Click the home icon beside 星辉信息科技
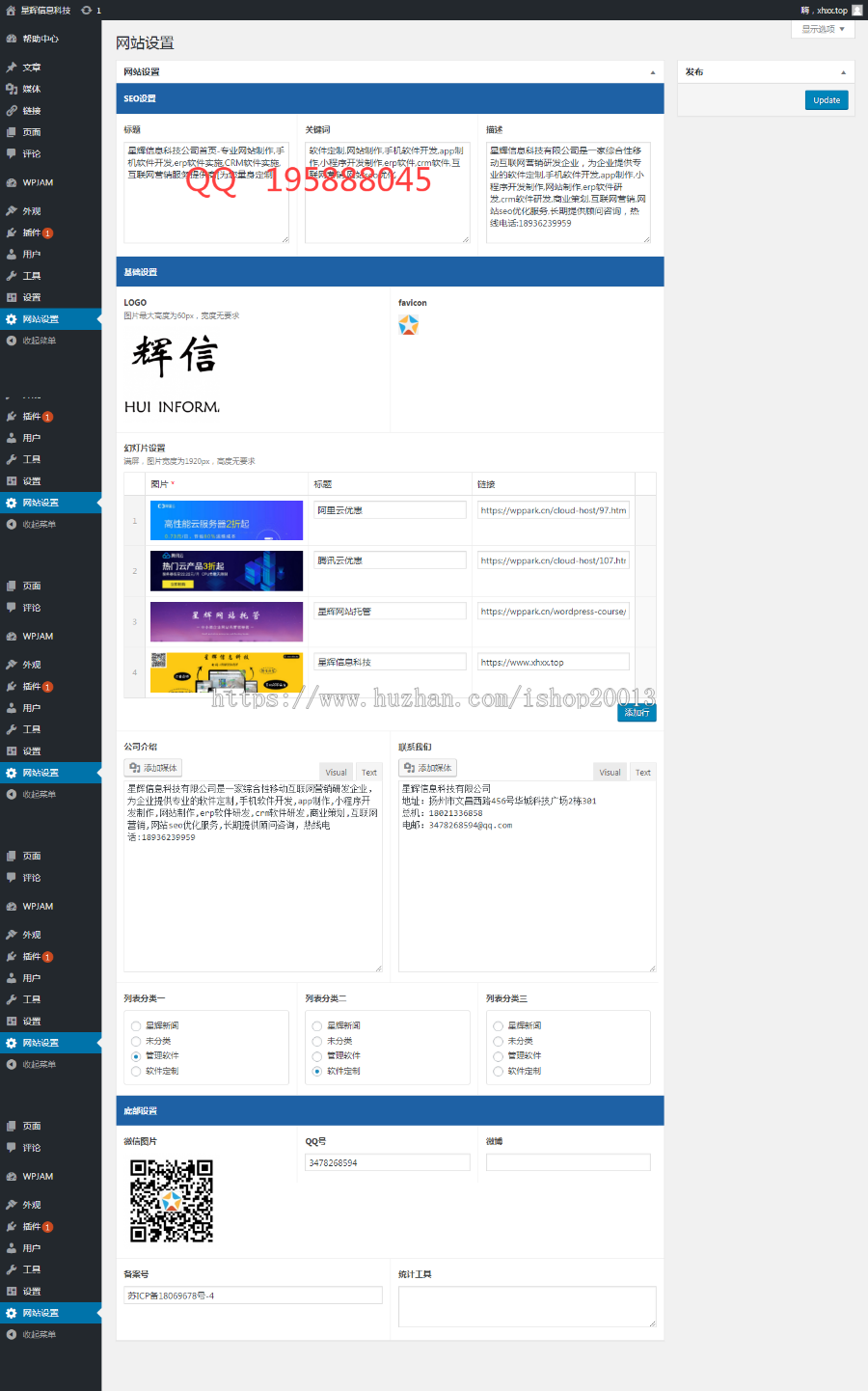 coord(11,10)
